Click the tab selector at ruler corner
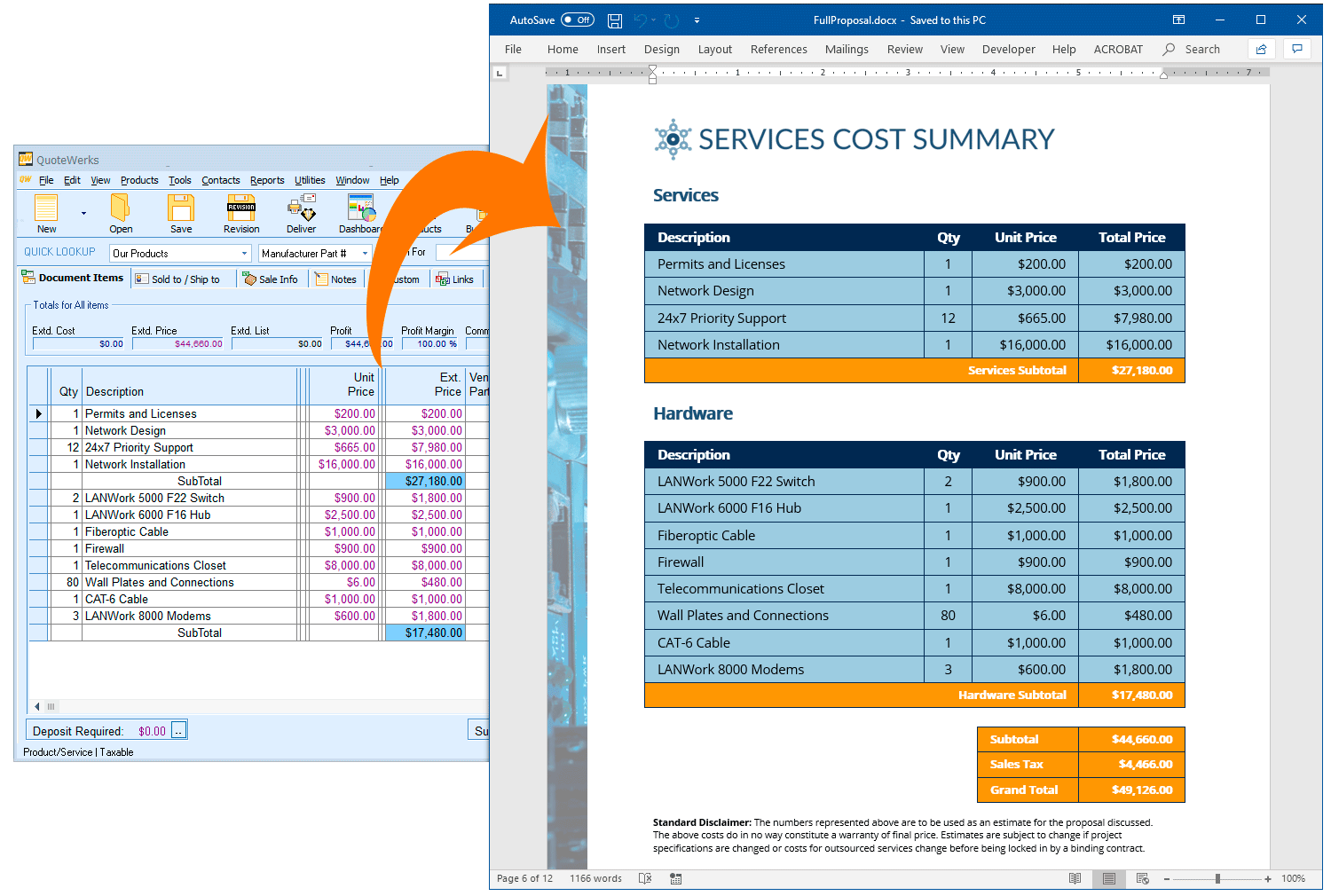The image size is (1331, 896). pyautogui.click(x=500, y=73)
